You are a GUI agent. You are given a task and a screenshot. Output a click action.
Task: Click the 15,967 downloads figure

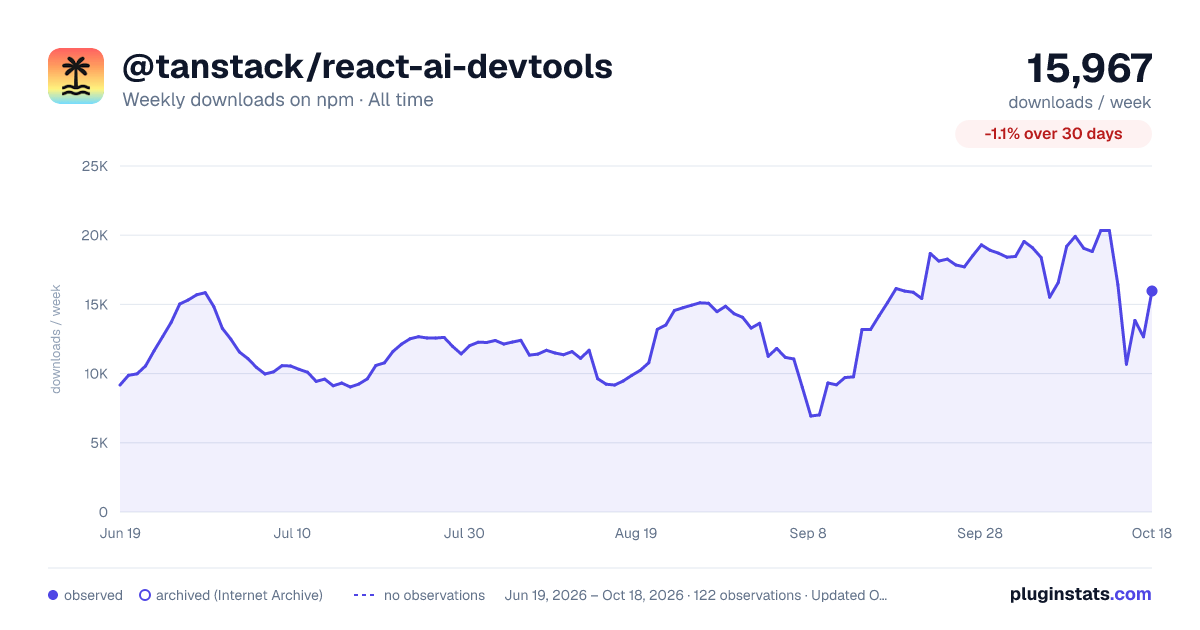coord(1090,68)
